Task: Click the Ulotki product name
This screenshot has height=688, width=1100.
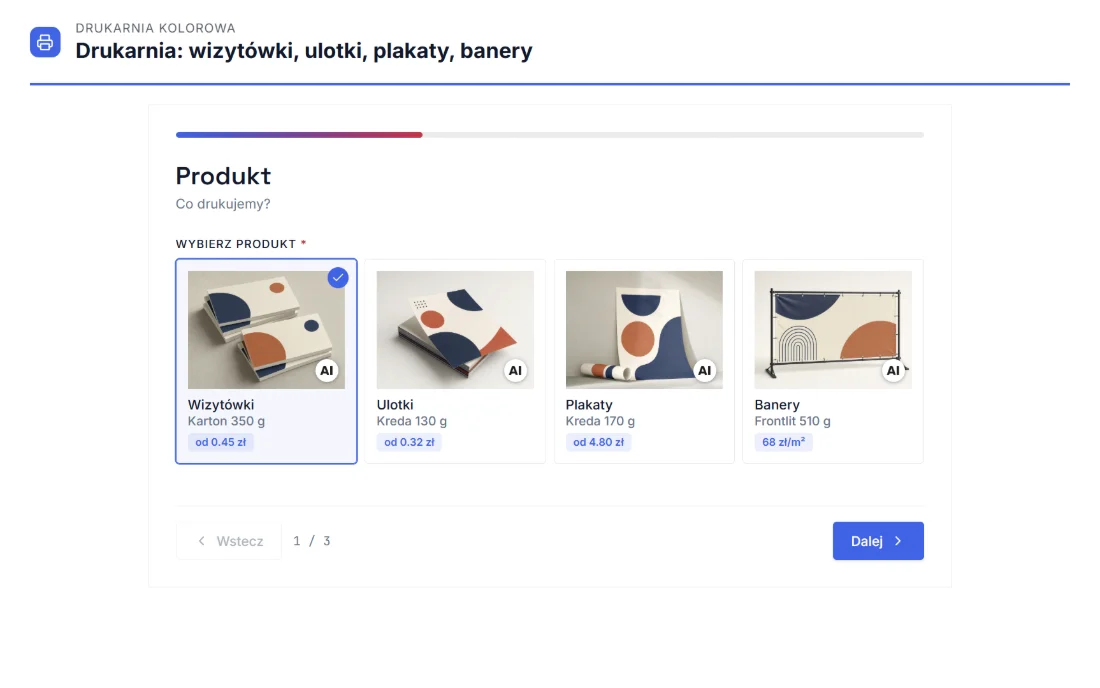Action: [395, 405]
